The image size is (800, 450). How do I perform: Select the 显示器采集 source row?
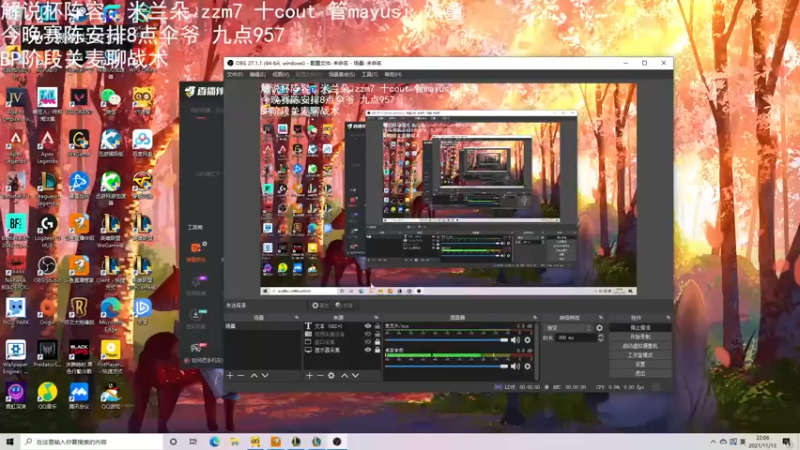tap(342, 350)
